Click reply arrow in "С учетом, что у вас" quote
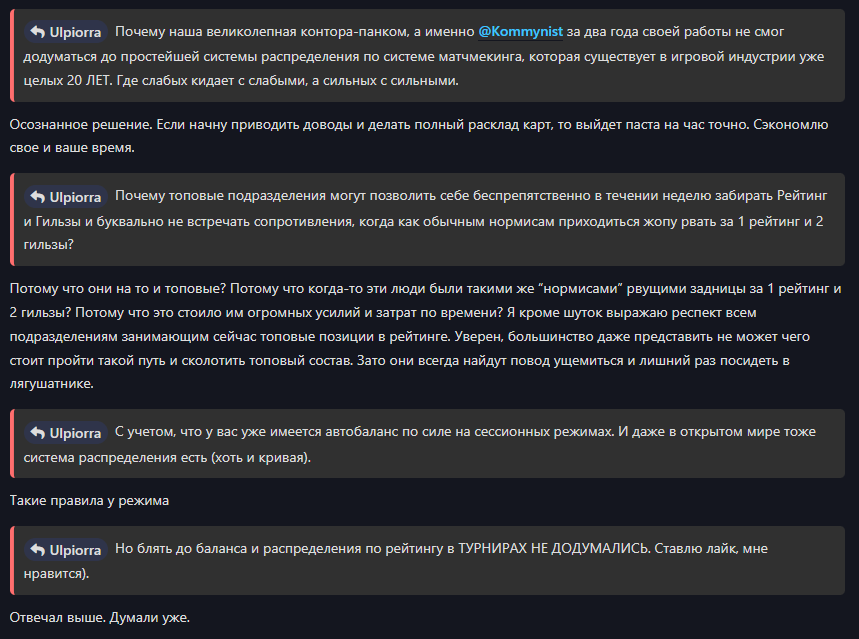This screenshot has width=859, height=639. click(x=37, y=433)
